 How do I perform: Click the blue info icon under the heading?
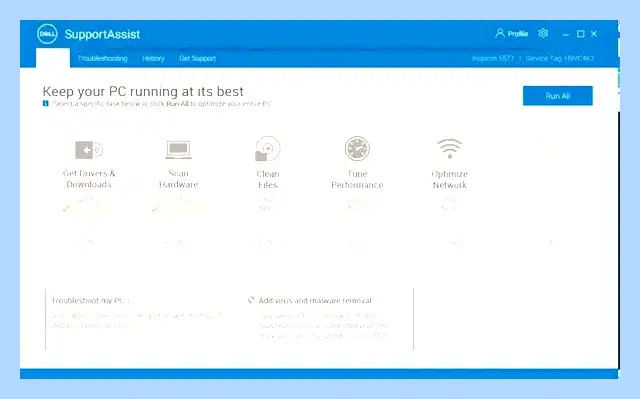tap(46, 104)
